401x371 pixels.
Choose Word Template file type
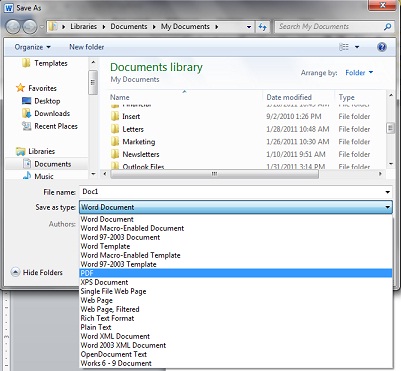[236, 246]
